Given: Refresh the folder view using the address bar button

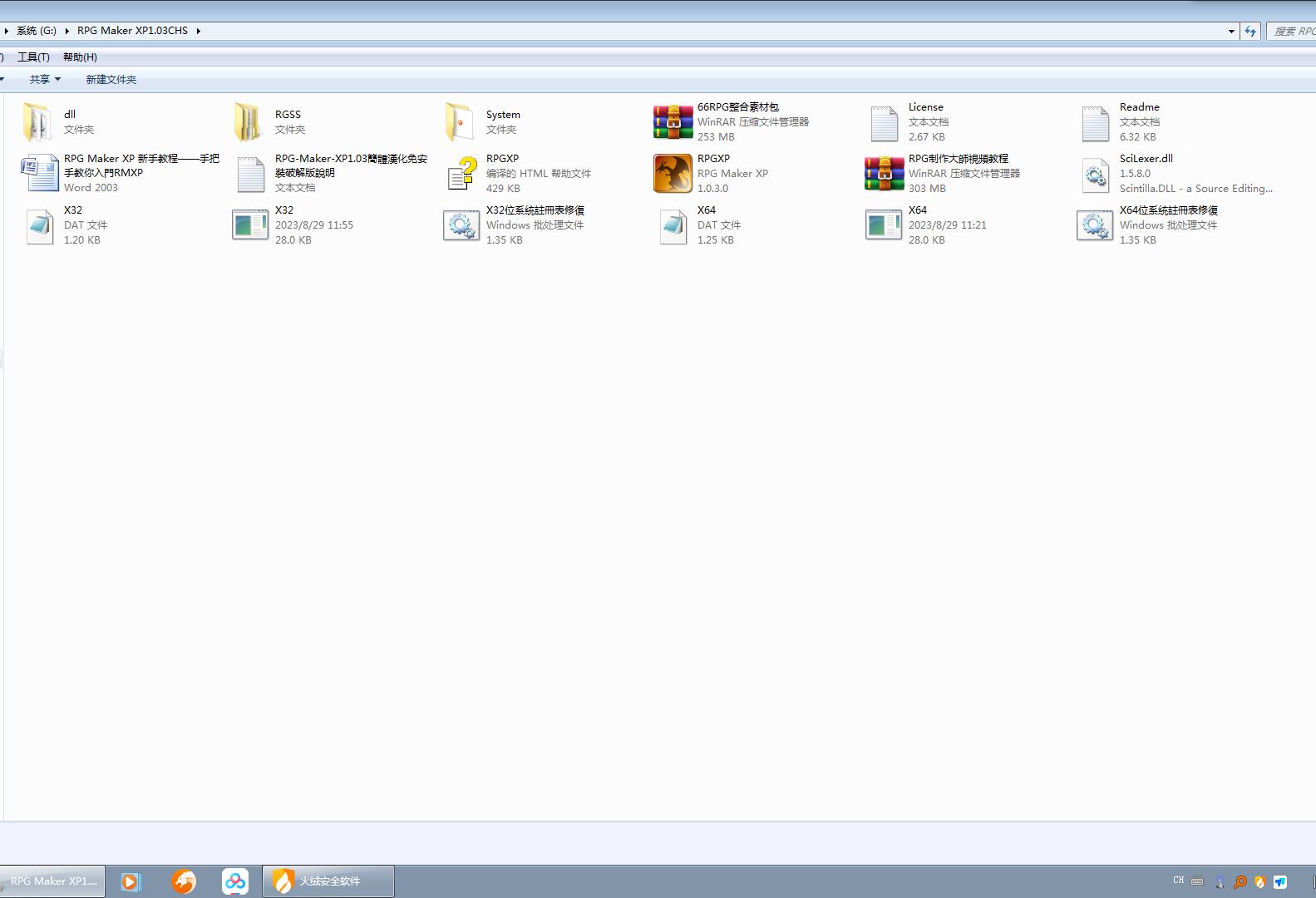Looking at the screenshot, I should pyautogui.click(x=1250, y=31).
